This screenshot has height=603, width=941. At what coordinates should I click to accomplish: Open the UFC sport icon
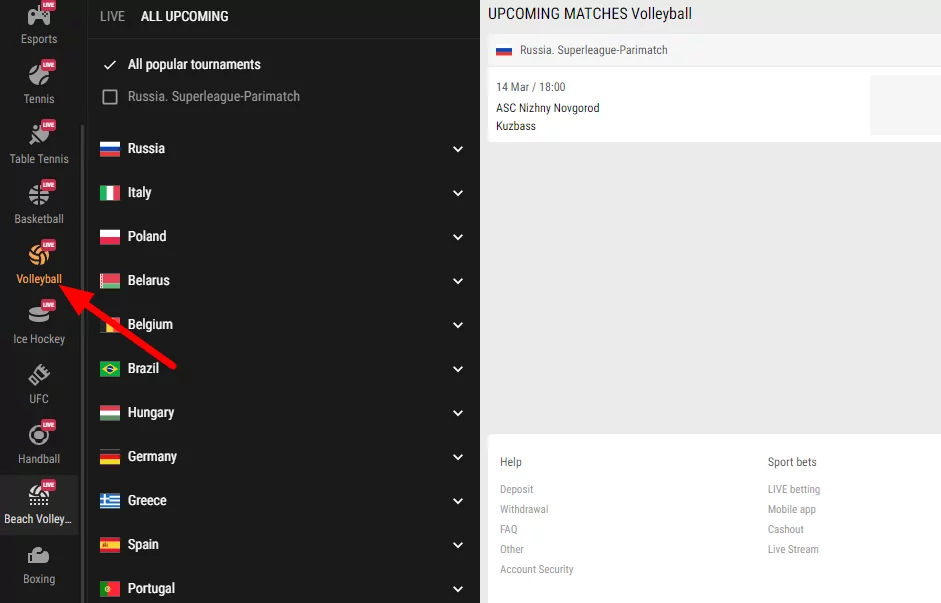tap(39, 382)
